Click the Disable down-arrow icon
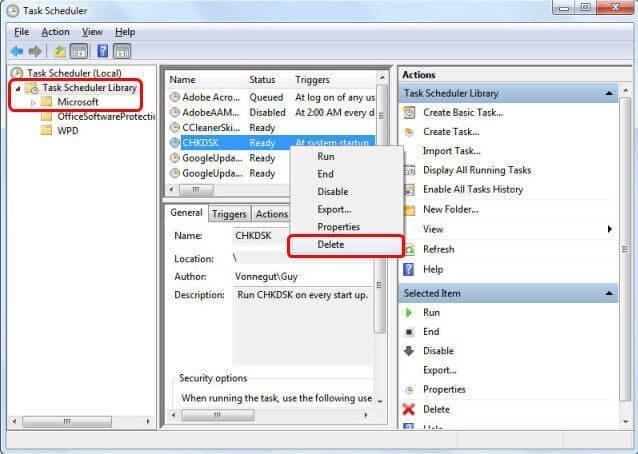This screenshot has width=638, height=454. tap(409, 351)
